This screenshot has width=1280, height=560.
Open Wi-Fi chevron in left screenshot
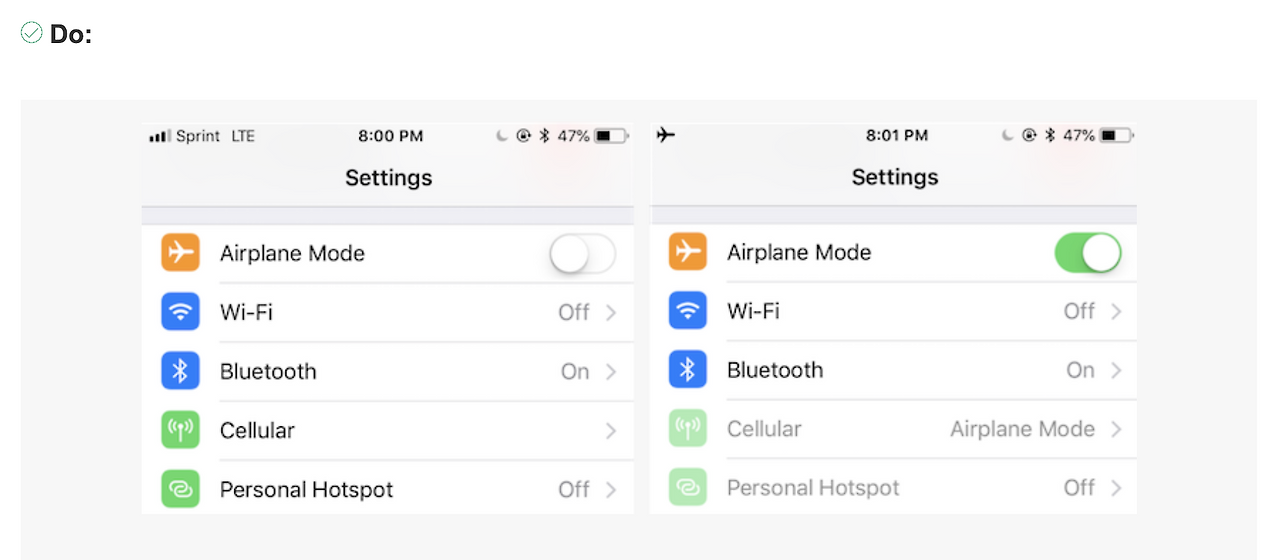[x=611, y=313]
